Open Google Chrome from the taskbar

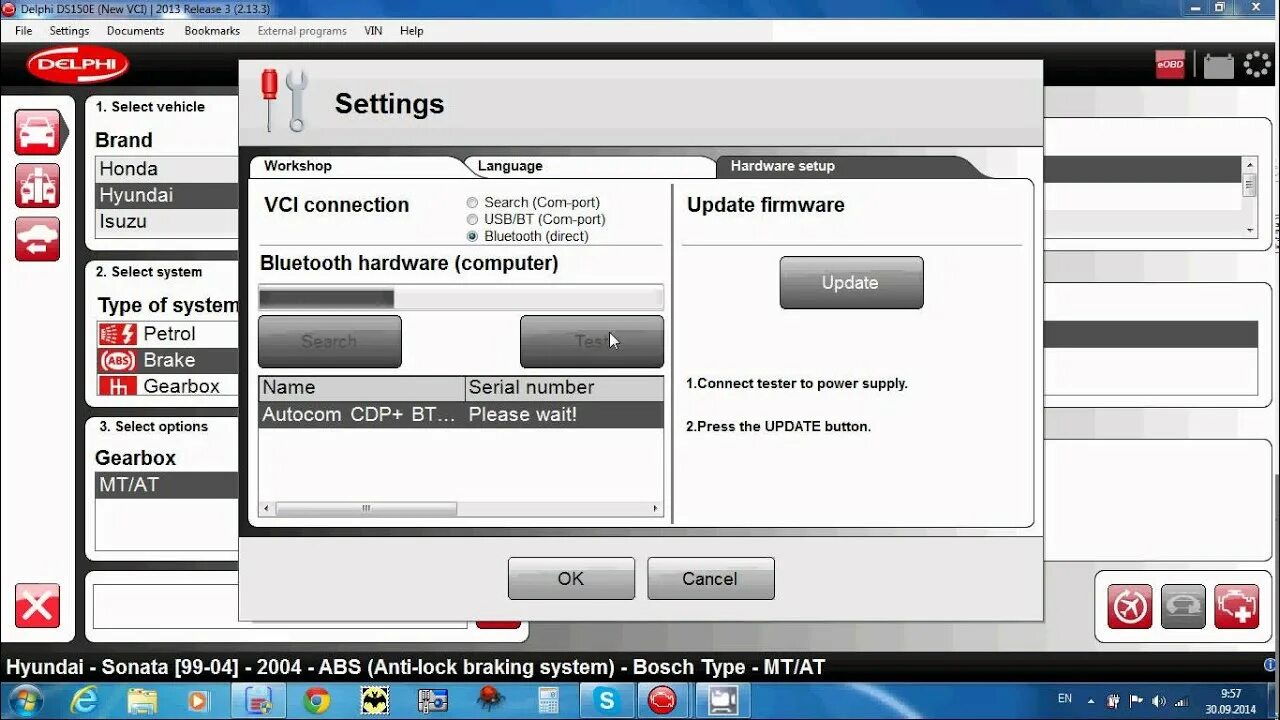317,701
